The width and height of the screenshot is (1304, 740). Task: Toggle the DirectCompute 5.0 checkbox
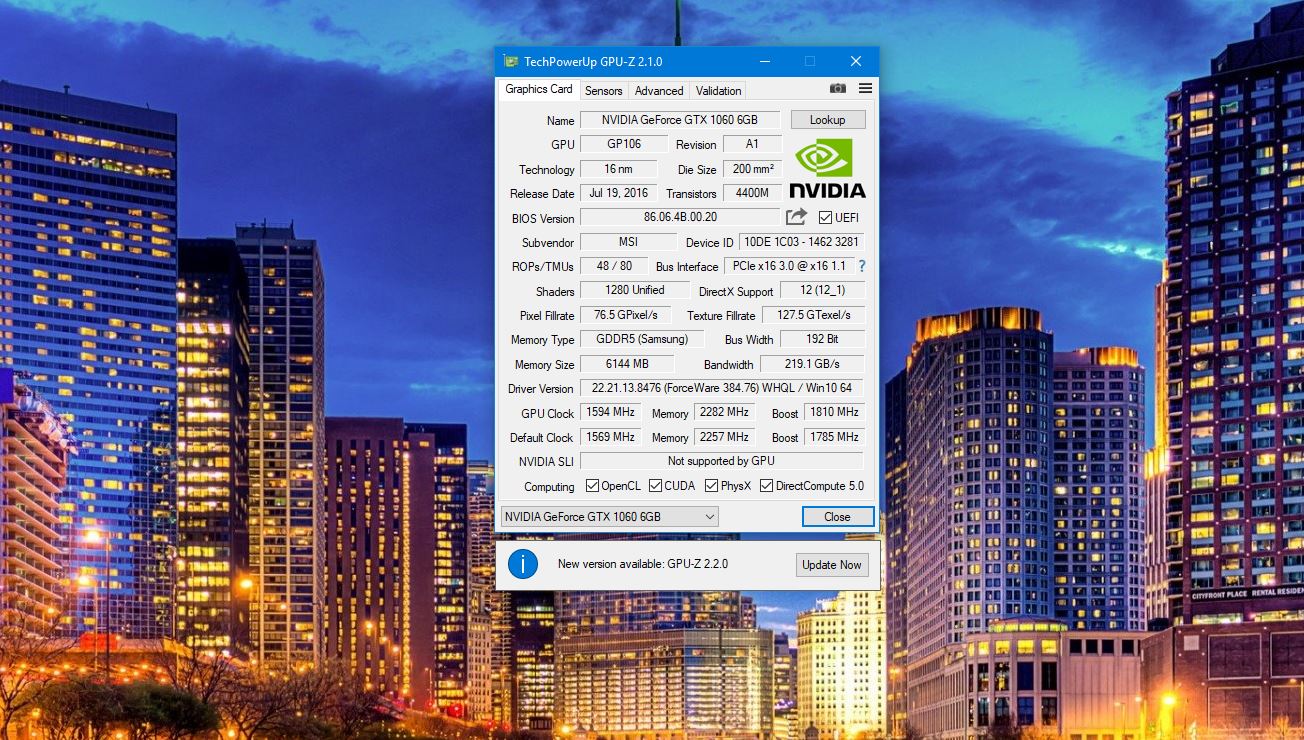coord(767,486)
